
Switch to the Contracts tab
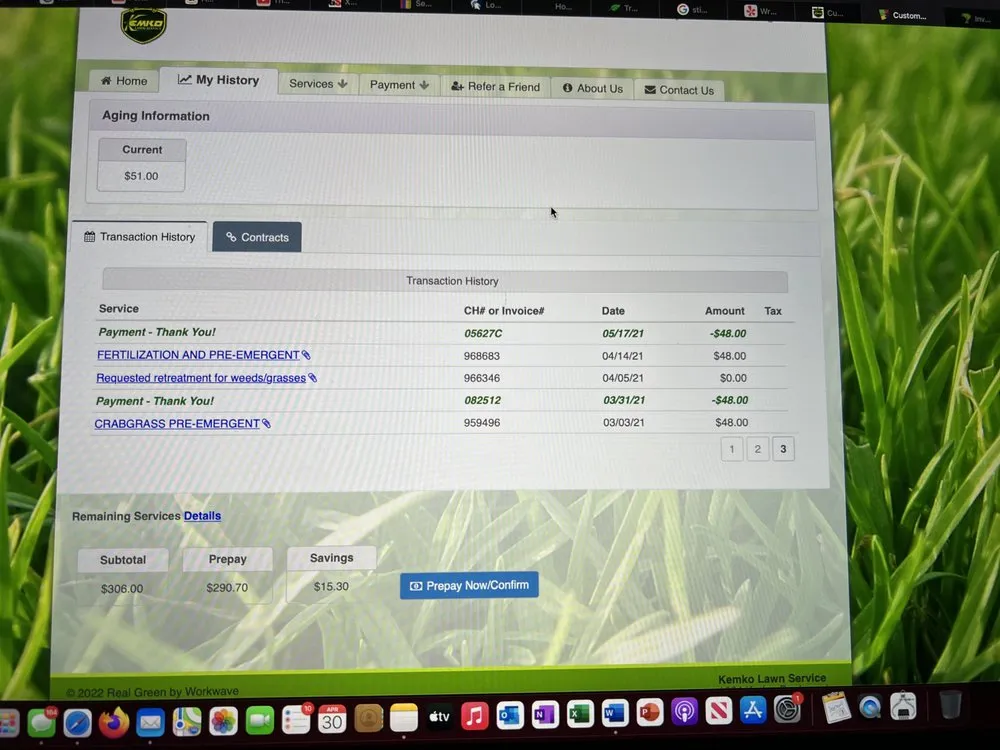257,237
